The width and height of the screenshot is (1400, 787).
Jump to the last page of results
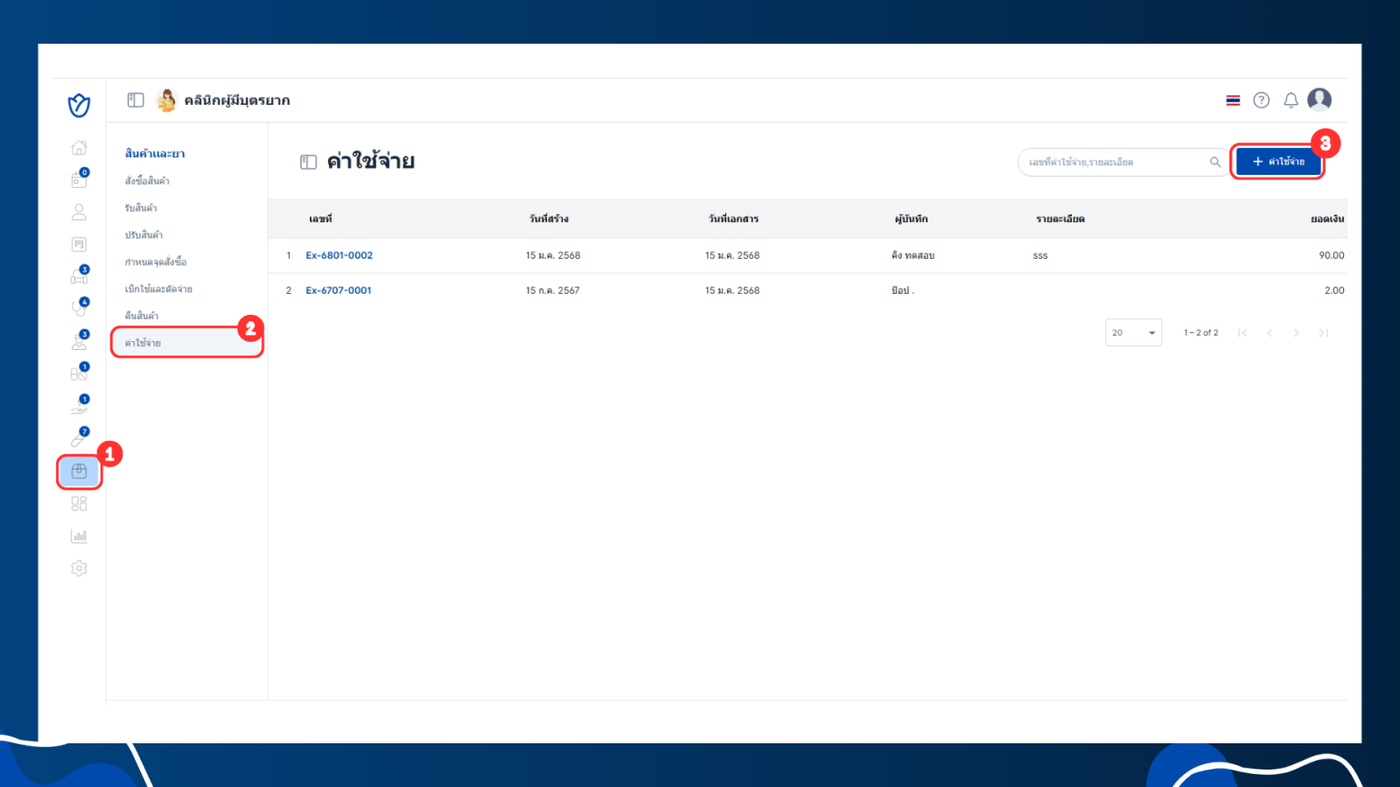point(1324,333)
